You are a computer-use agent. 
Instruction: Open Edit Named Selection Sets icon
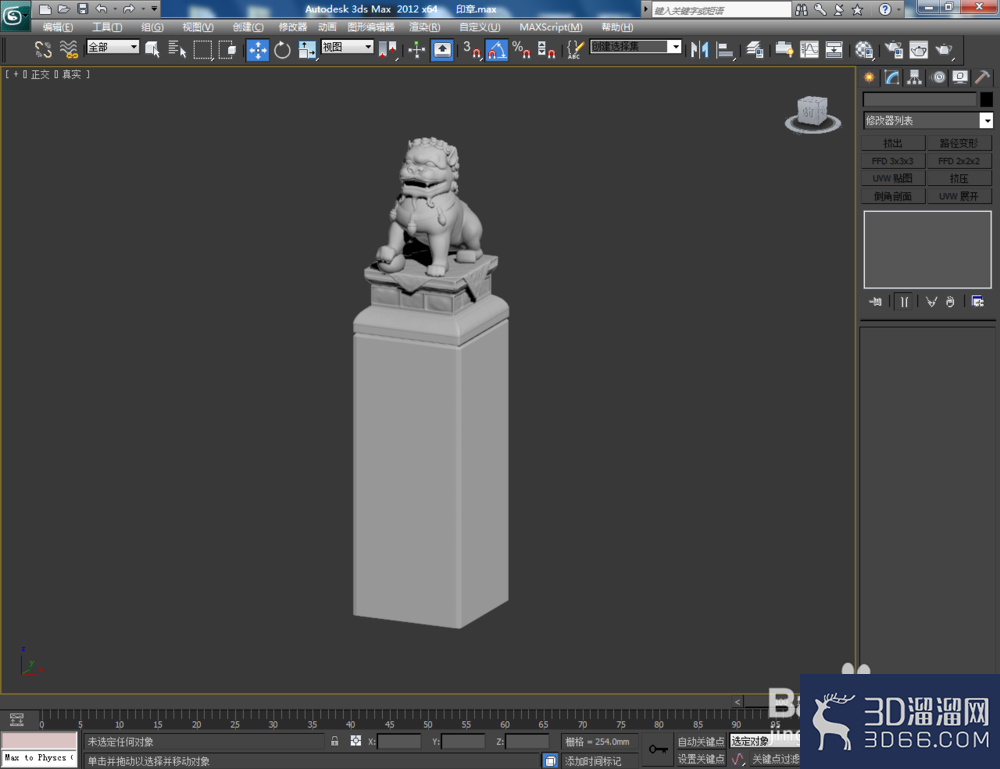tap(575, 50)
